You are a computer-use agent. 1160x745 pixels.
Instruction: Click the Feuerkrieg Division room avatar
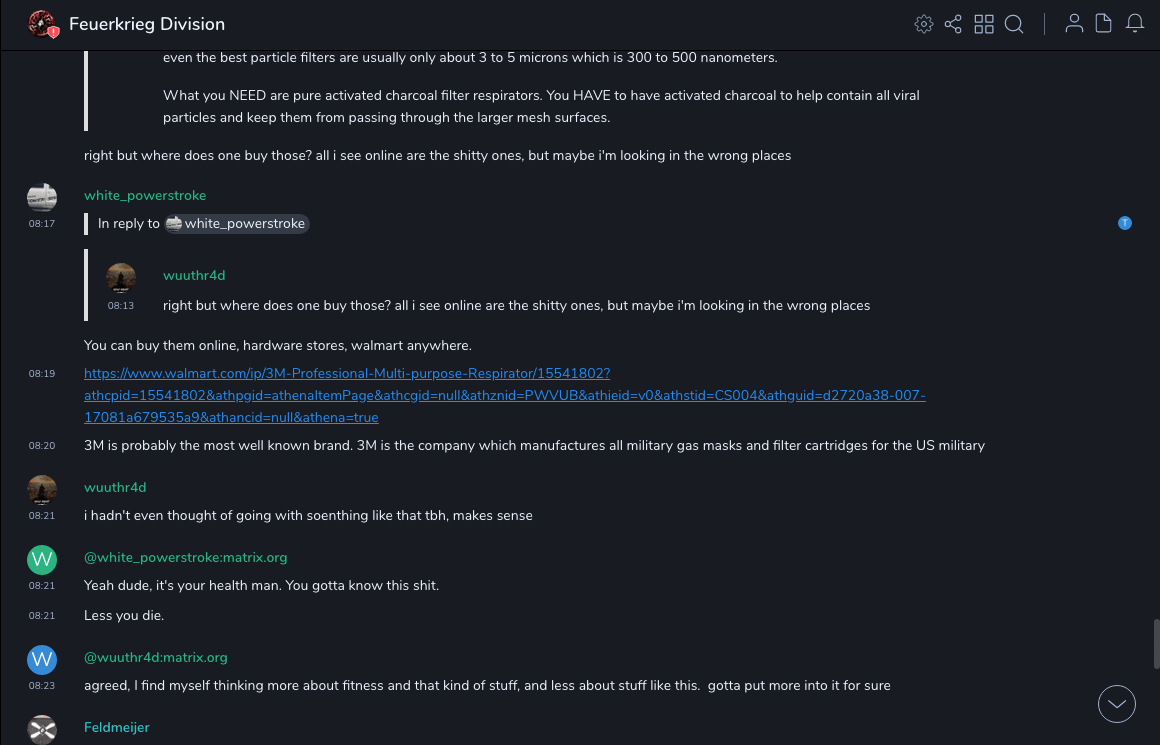[42, 24]
